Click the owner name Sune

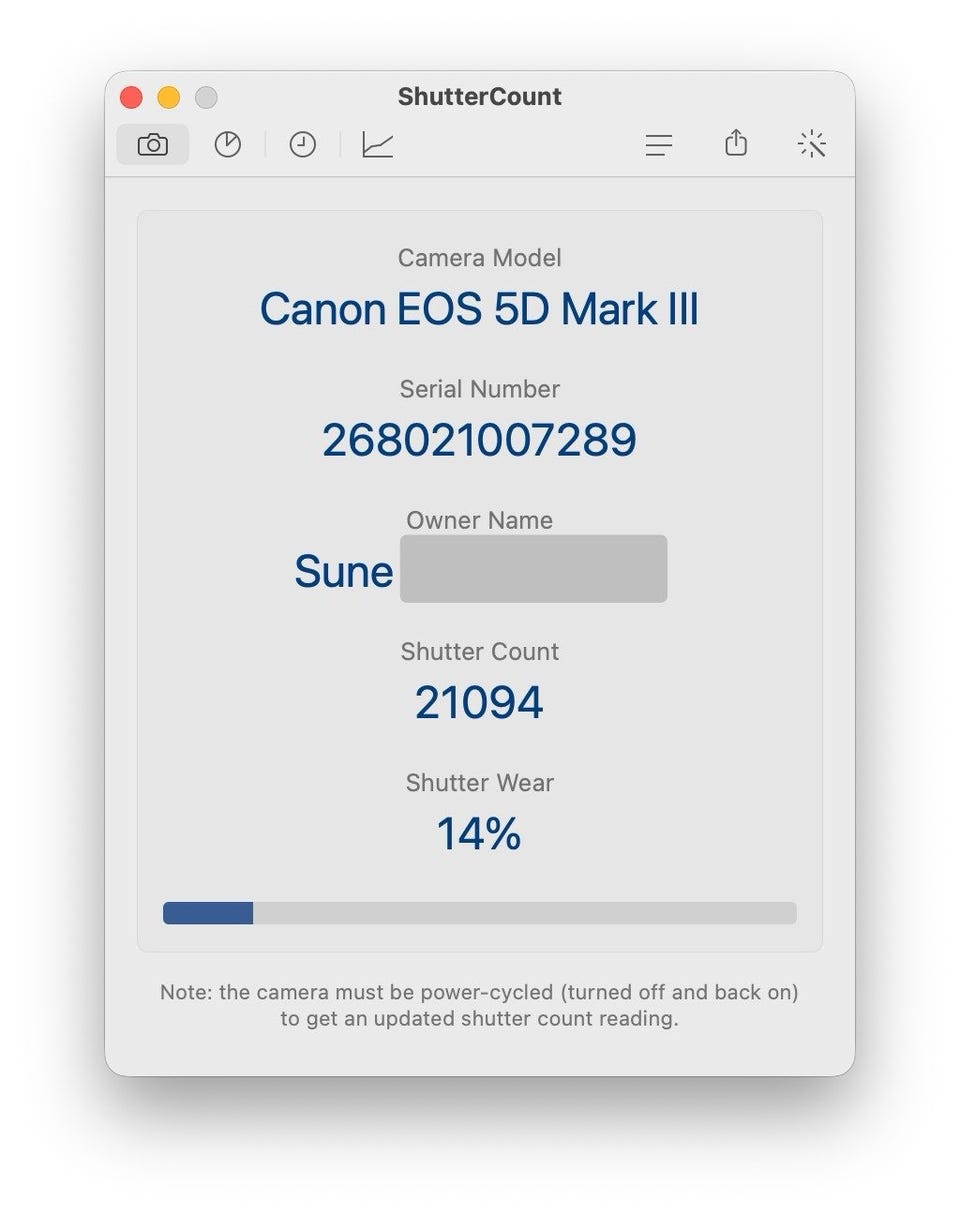(343, 572)
